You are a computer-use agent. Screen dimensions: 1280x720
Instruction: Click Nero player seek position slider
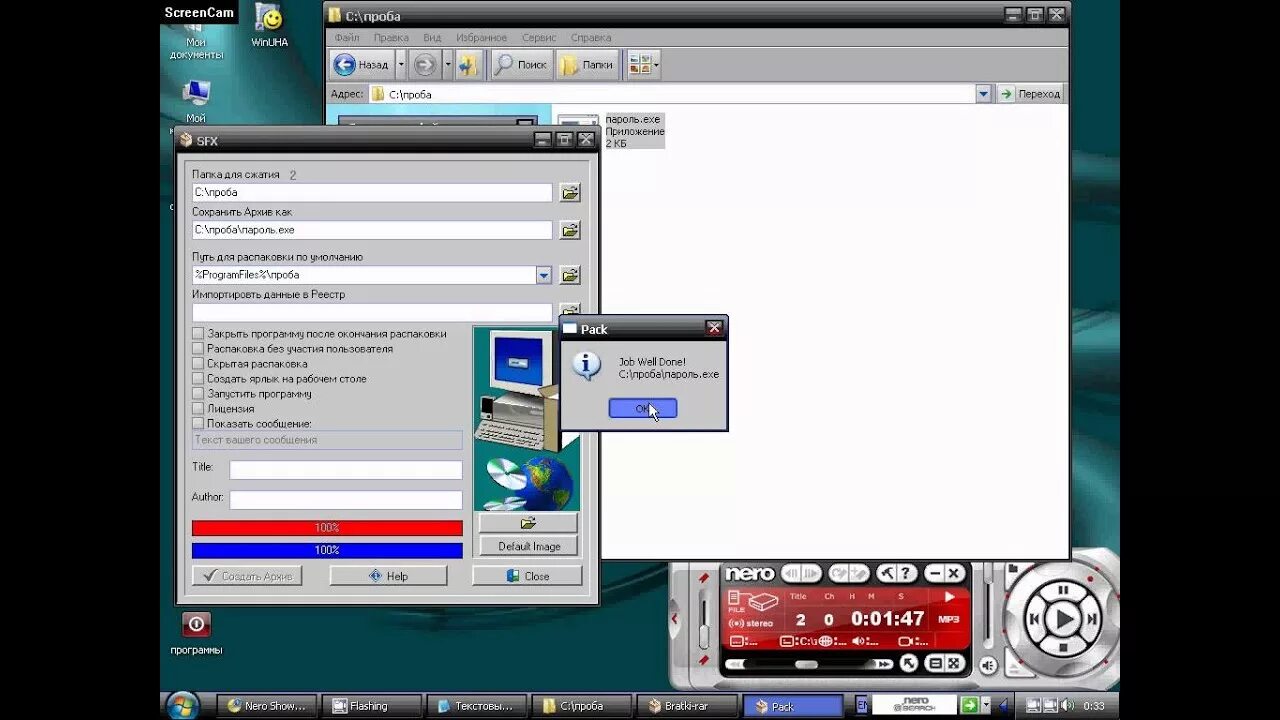coord(808,664)
